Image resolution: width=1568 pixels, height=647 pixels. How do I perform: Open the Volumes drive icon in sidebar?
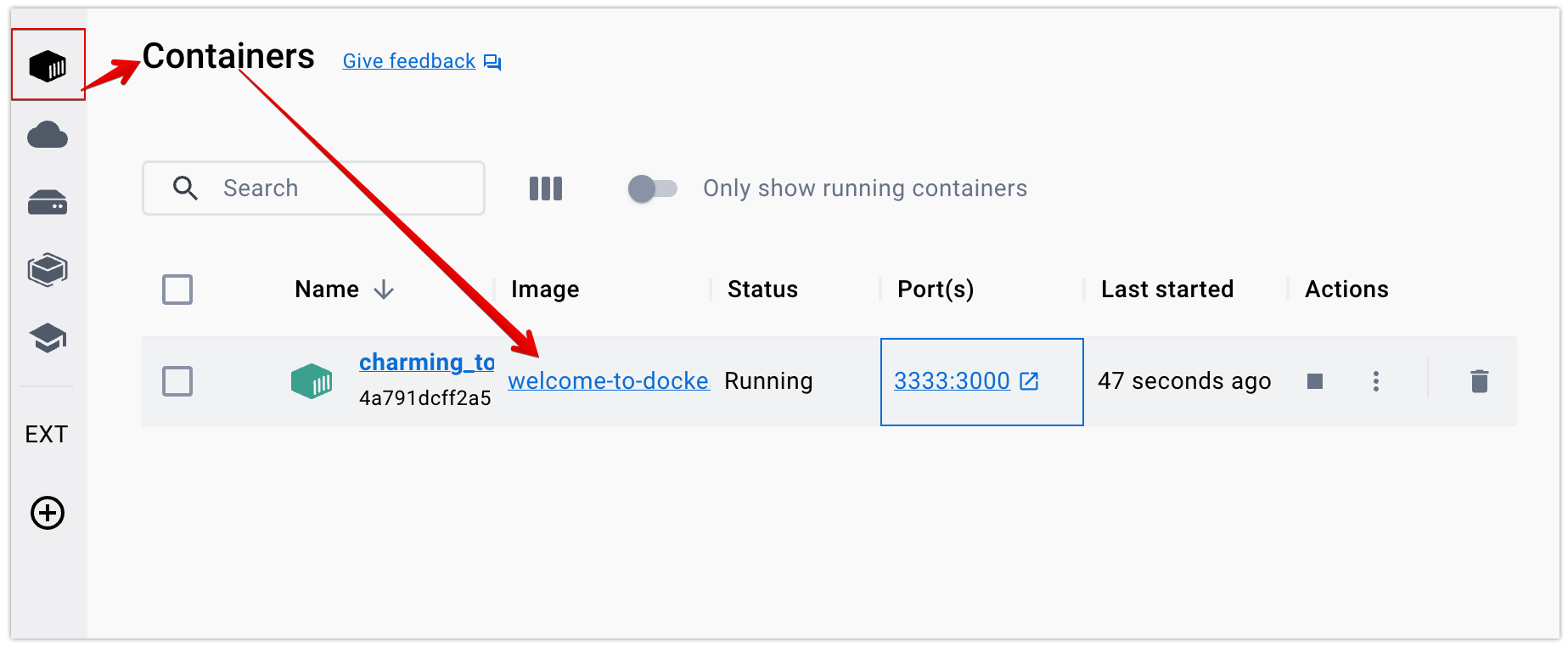coord(48,203)
